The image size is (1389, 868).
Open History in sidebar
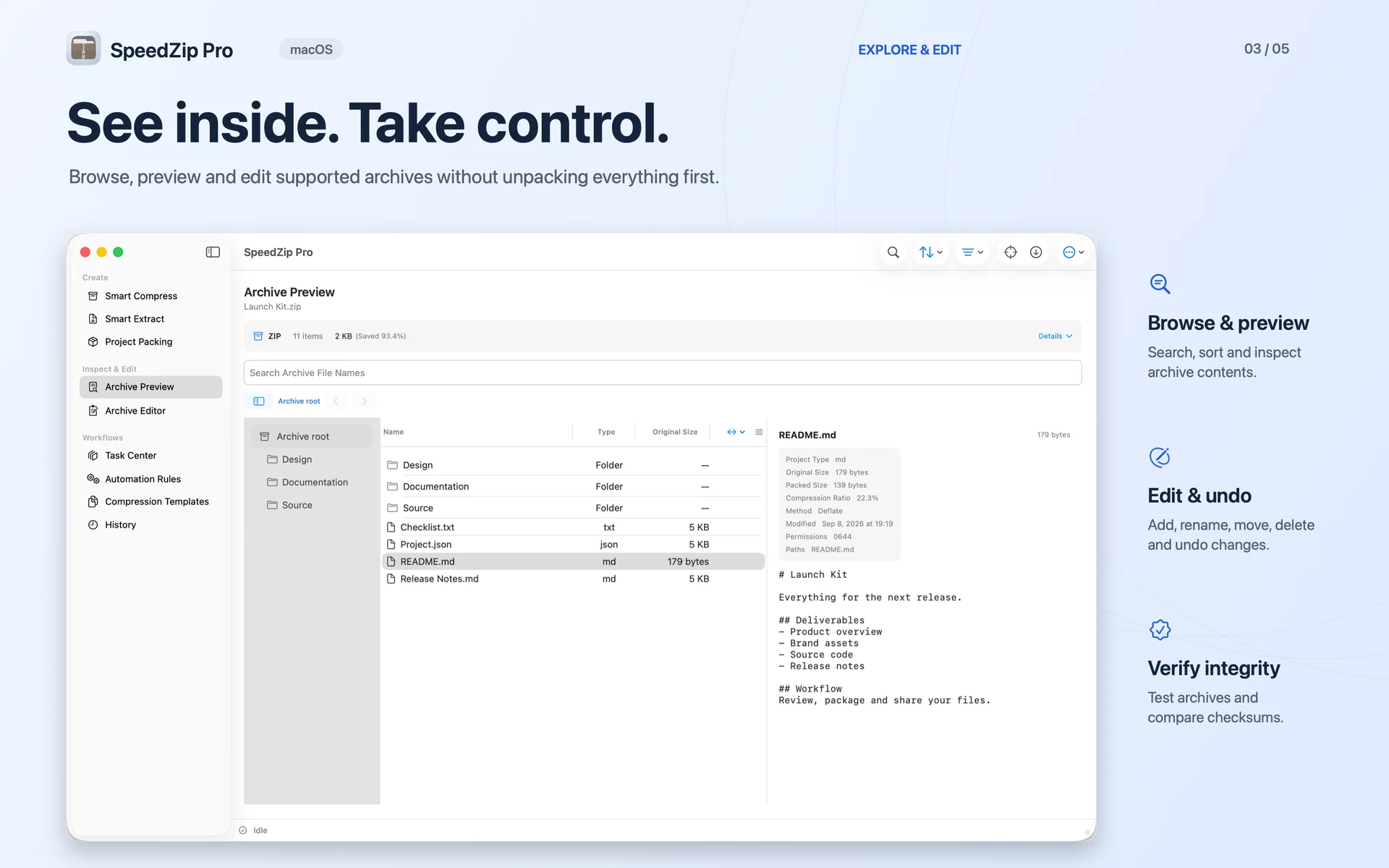pyautogui.click(x=151, y=525)
